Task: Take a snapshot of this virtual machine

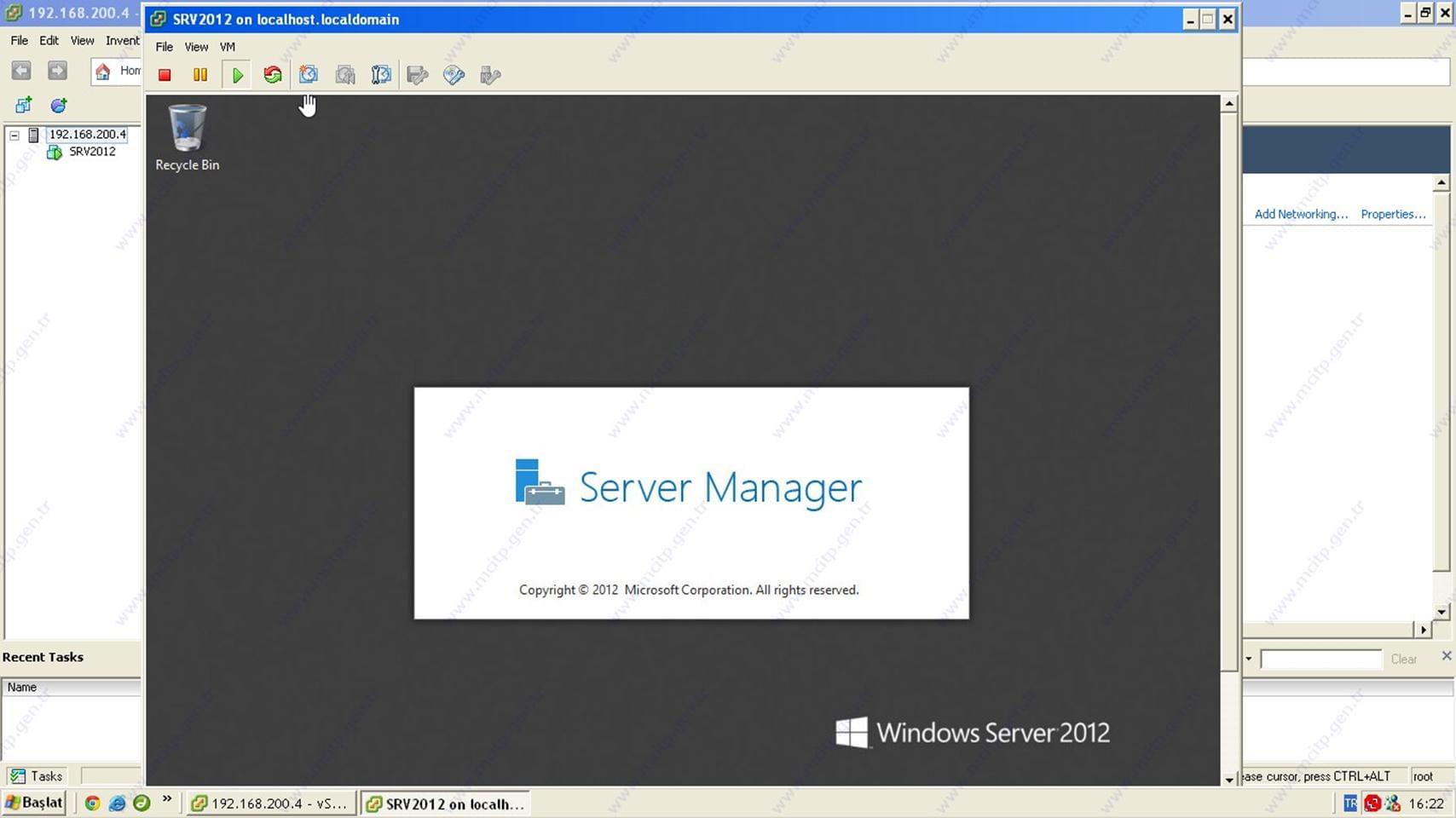Action: coord(309,75)
